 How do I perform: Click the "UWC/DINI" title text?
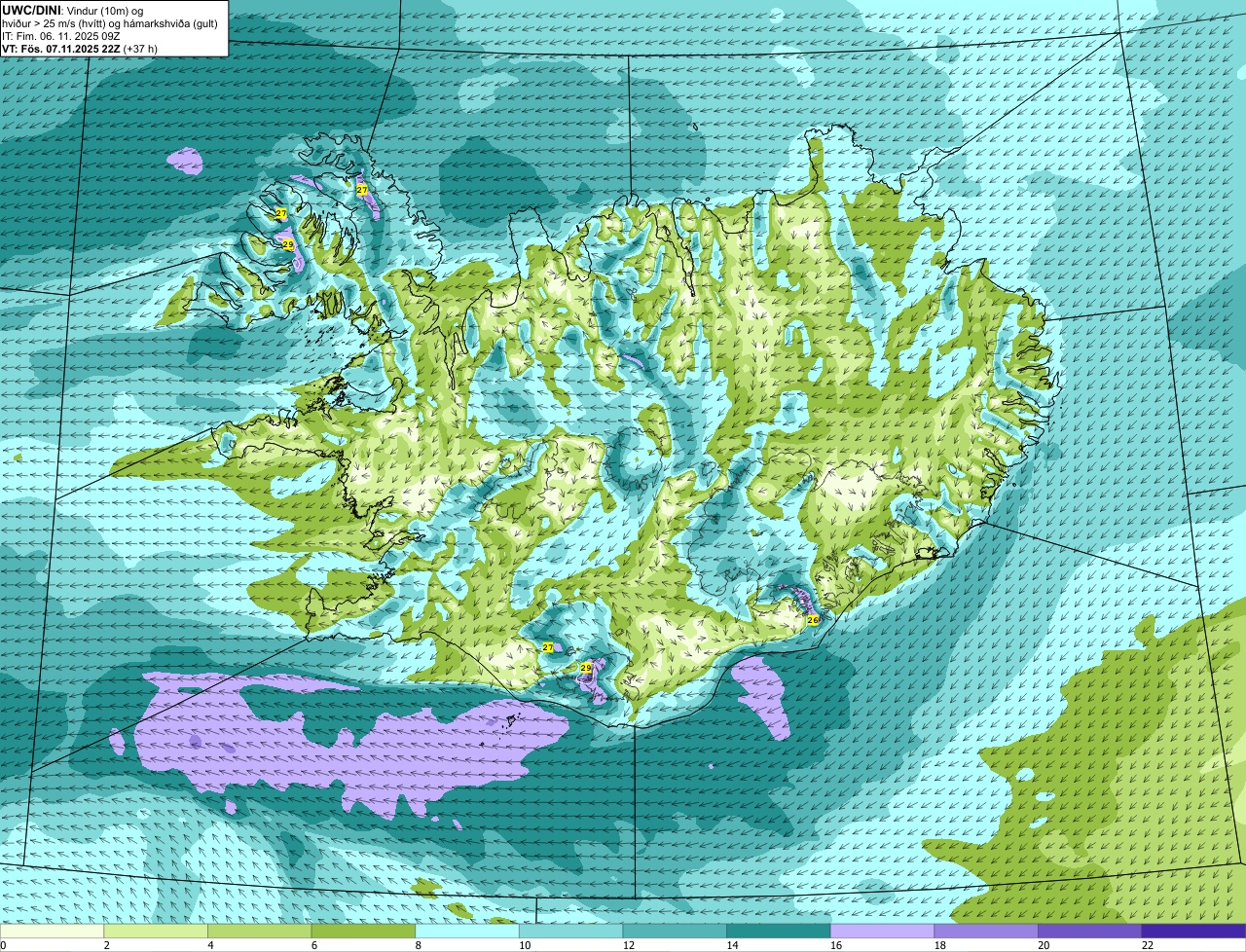(x=31, y=10)
